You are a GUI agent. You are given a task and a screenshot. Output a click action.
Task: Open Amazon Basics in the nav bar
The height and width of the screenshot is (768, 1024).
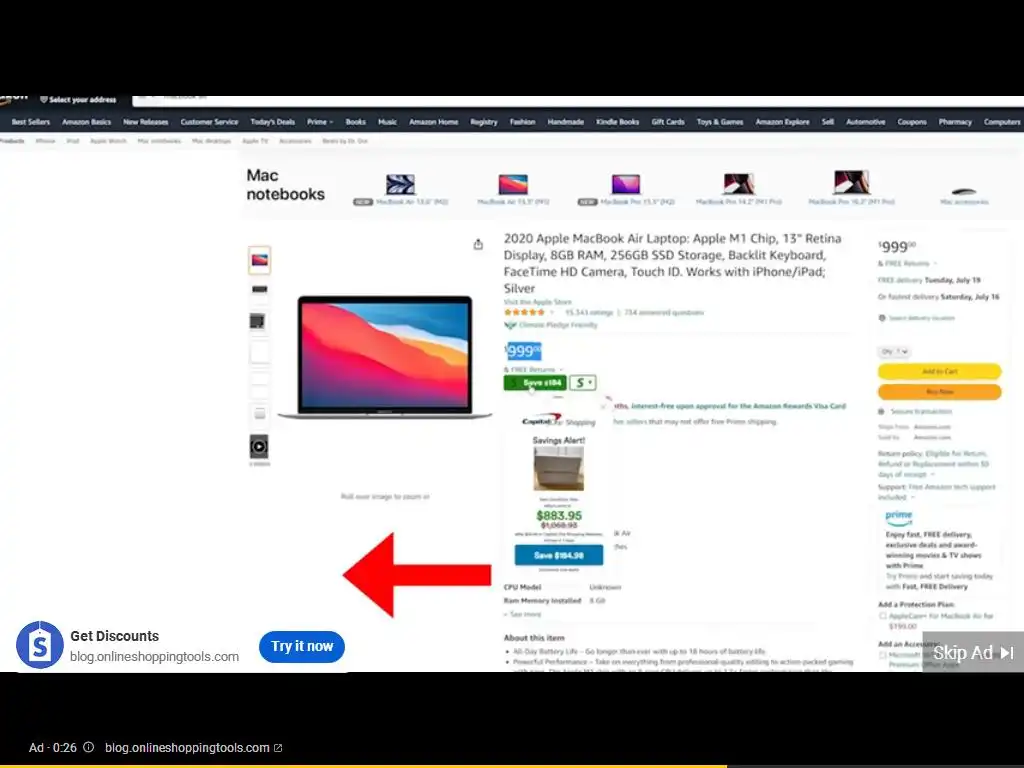[86, 122]
